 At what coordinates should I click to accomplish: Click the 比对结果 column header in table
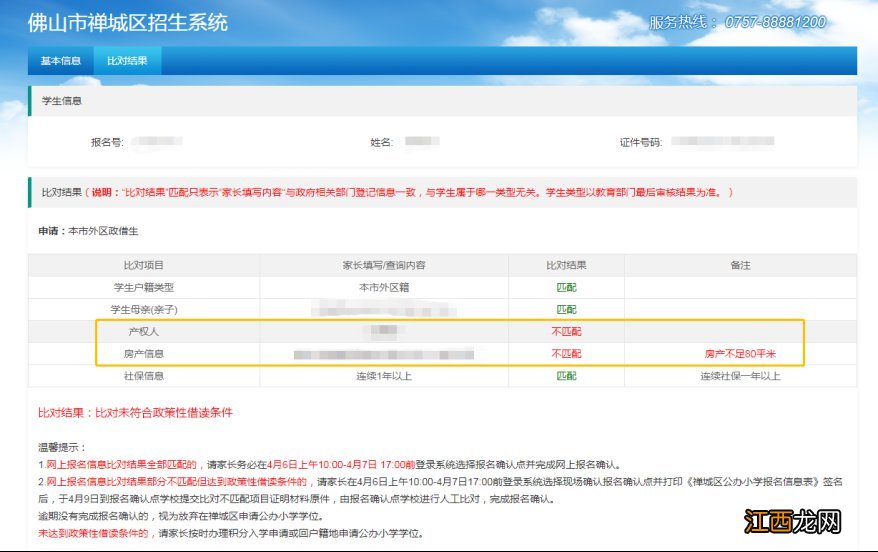point(566,265)
